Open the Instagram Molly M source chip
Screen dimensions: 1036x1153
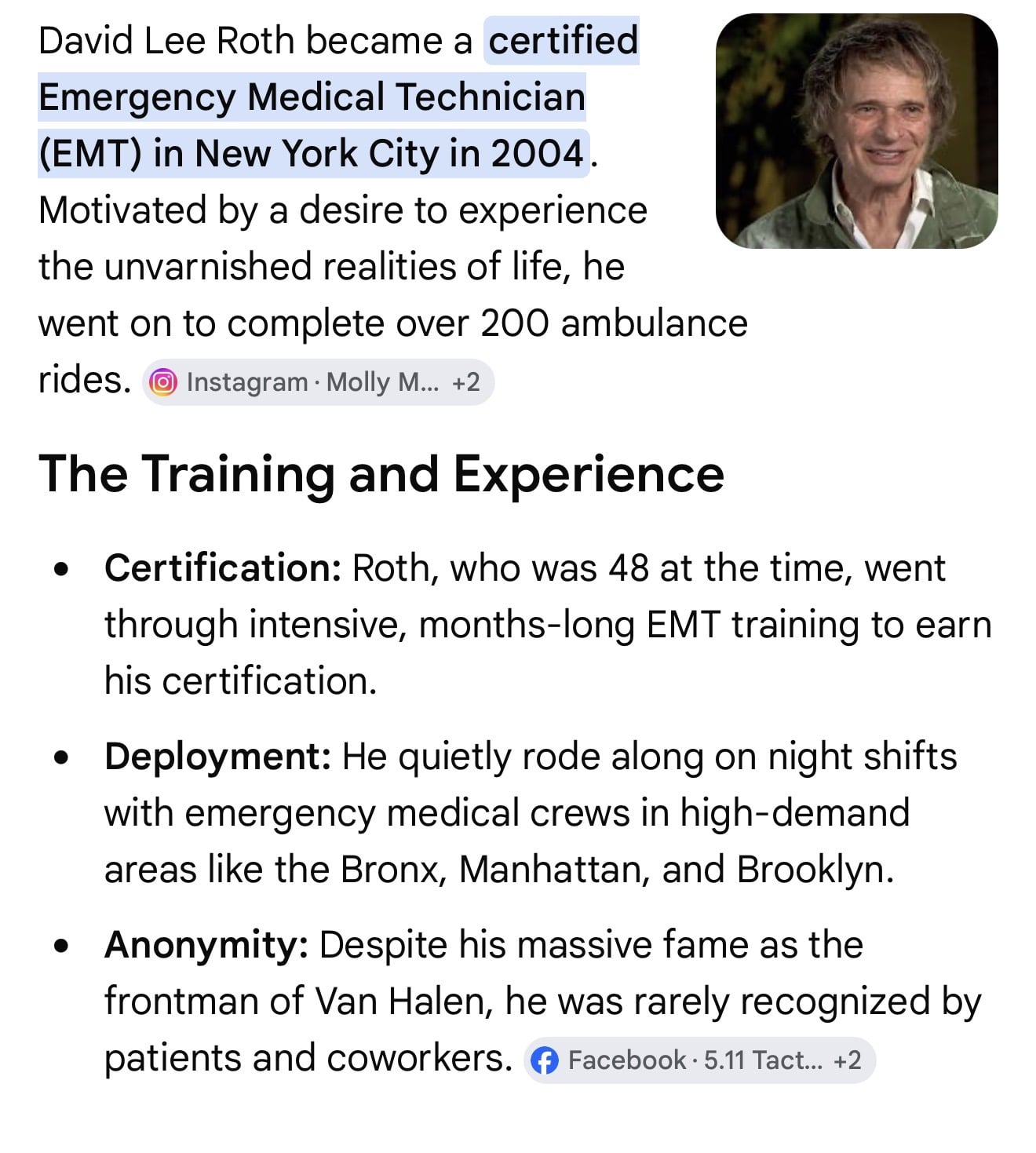[x=318, y=382]
